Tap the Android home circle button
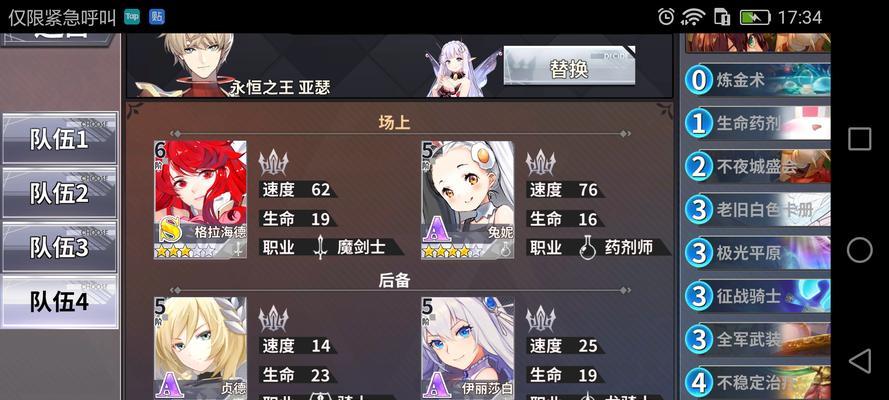The width and height of the screenshot is (889, 400). click(860, 250)
